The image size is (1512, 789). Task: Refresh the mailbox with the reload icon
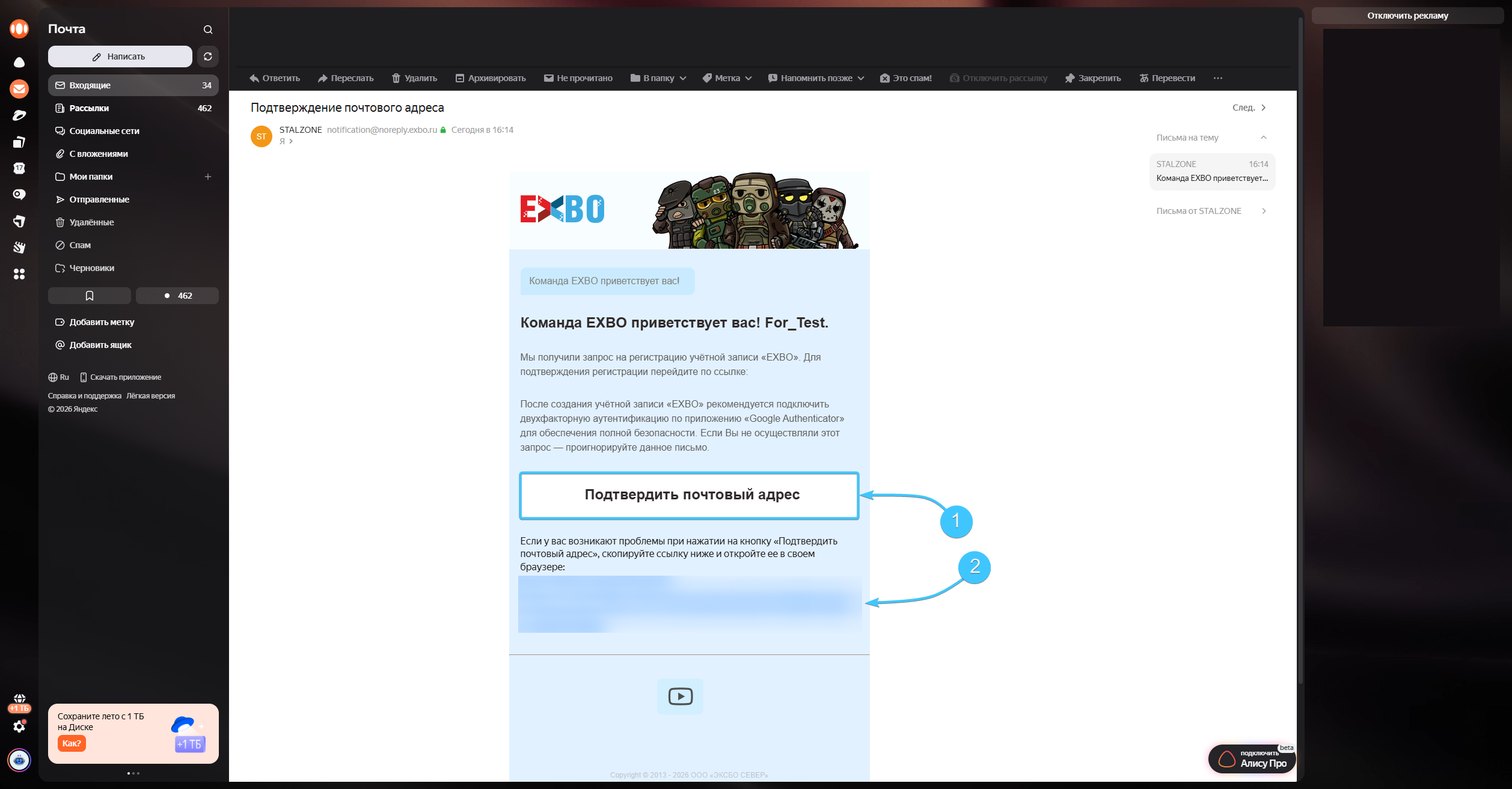208,56
